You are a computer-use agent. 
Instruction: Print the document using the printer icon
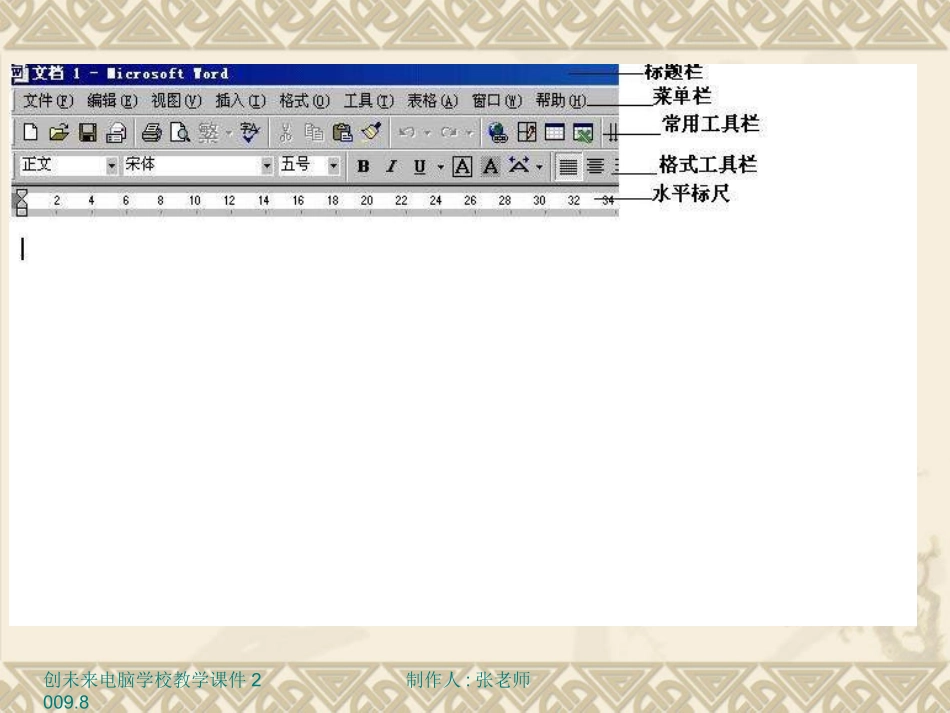[151, 132]
